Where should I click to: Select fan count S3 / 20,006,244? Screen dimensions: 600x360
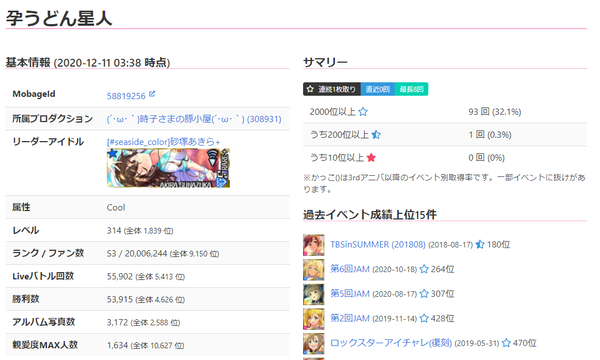coord(137,254)
